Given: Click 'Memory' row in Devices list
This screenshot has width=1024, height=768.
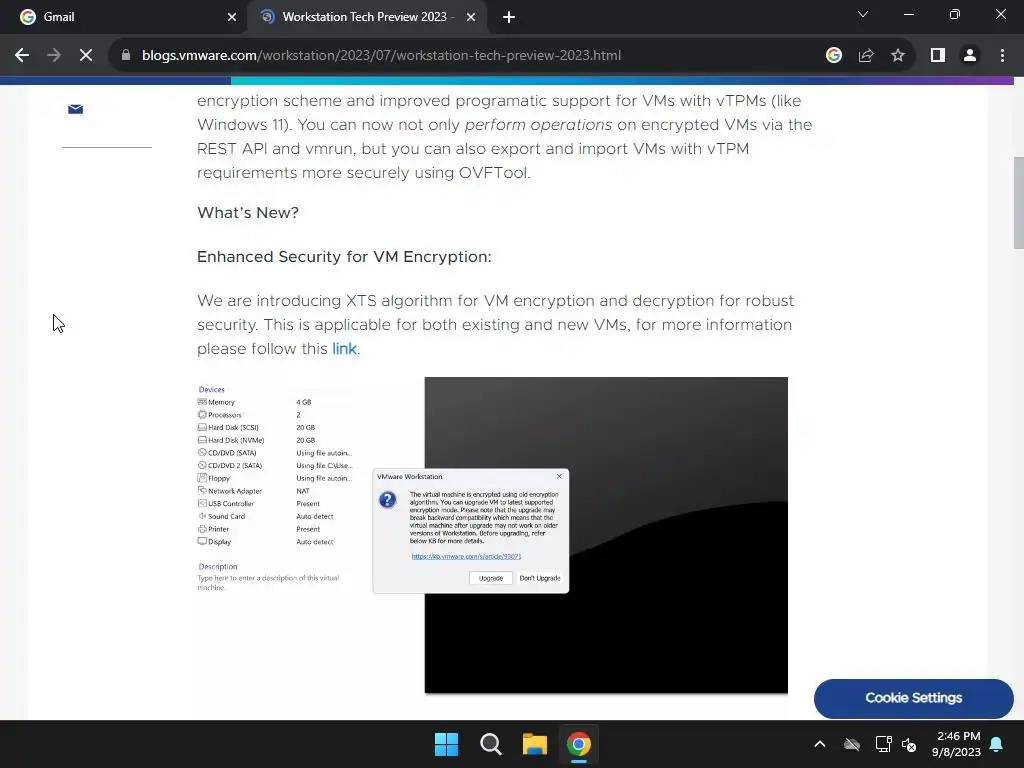Looking at the screenshot, I should [256, 402].
